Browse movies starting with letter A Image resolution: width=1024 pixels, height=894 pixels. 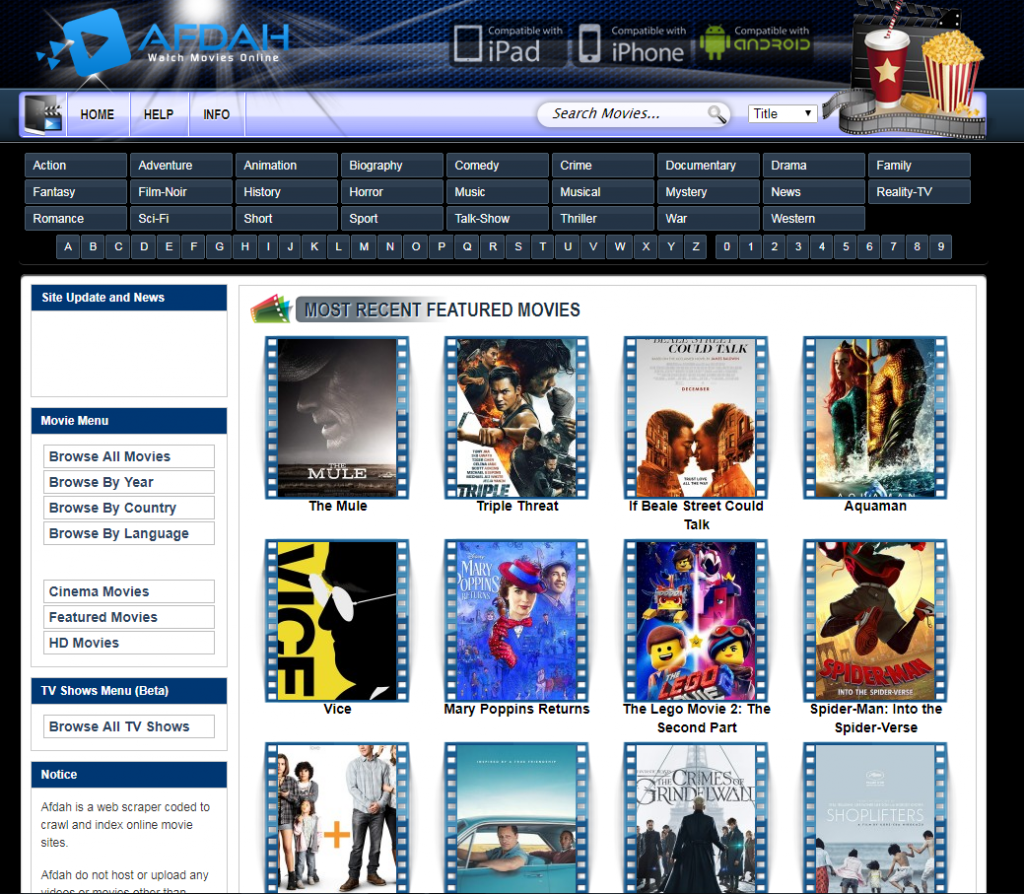pos(68,247)
